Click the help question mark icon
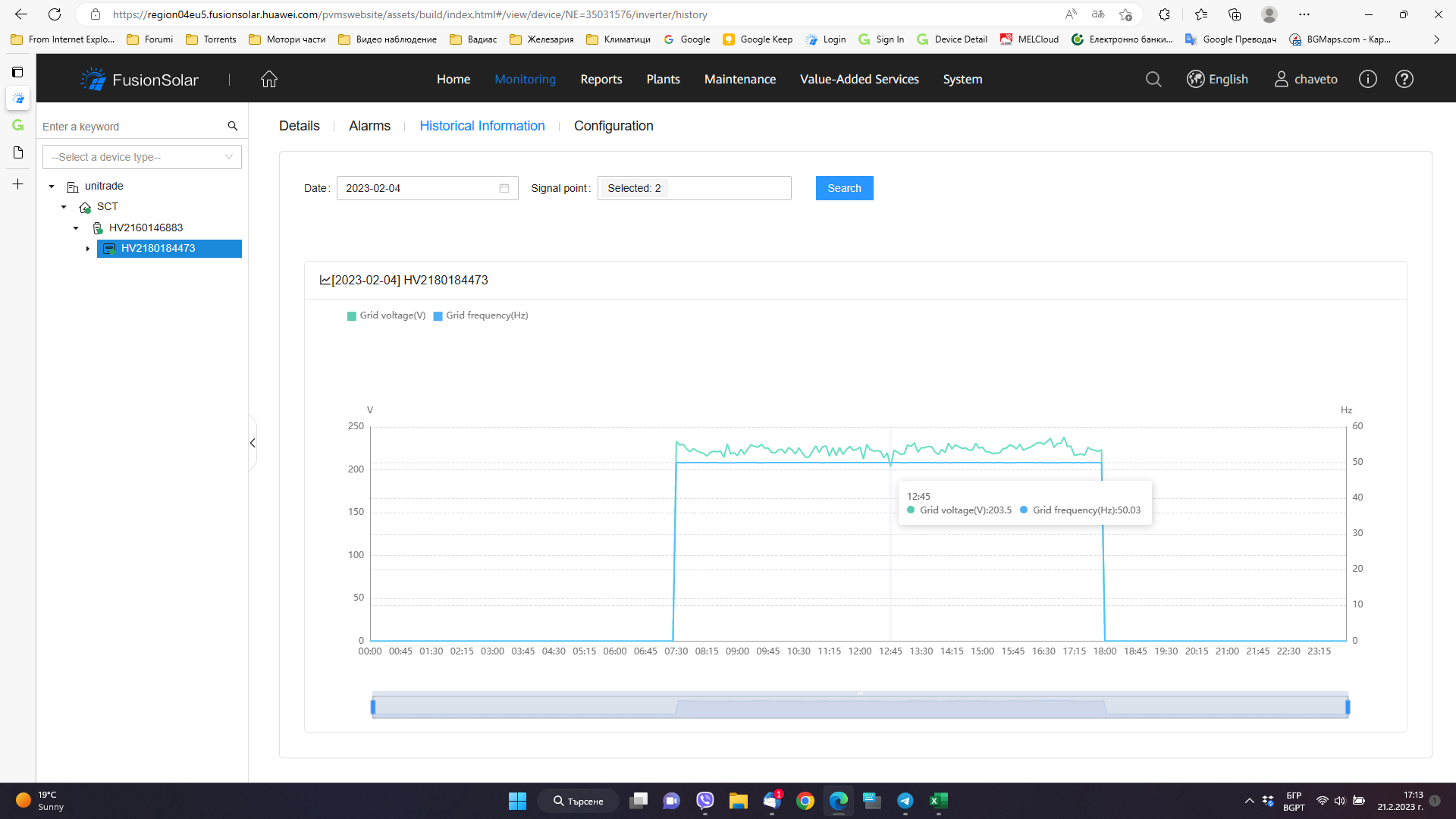The image size is (1456, 819). pyautogui.click(x=1404, y=79)
